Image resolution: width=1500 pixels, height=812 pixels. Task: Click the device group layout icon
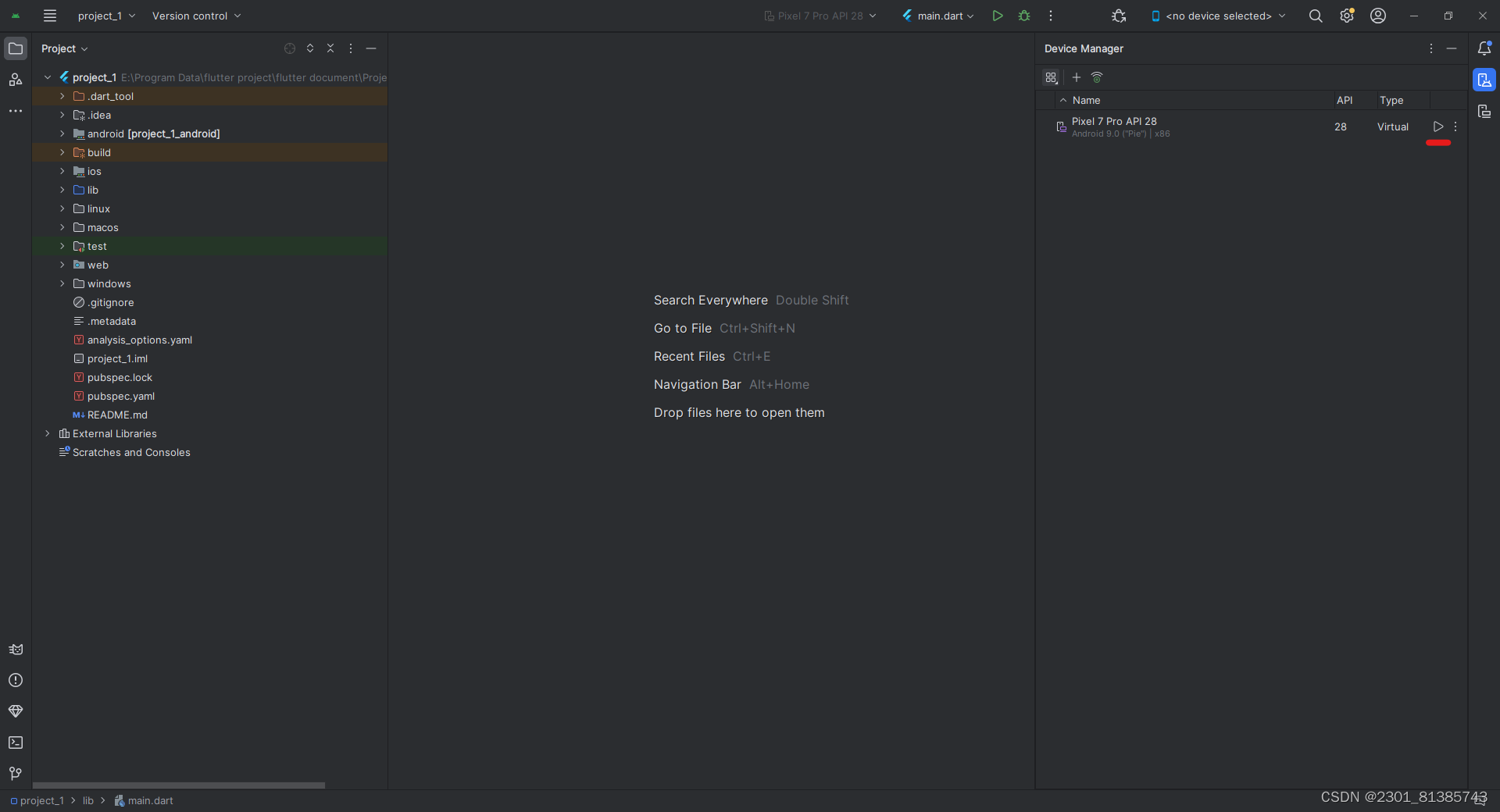pos(1052,77)
